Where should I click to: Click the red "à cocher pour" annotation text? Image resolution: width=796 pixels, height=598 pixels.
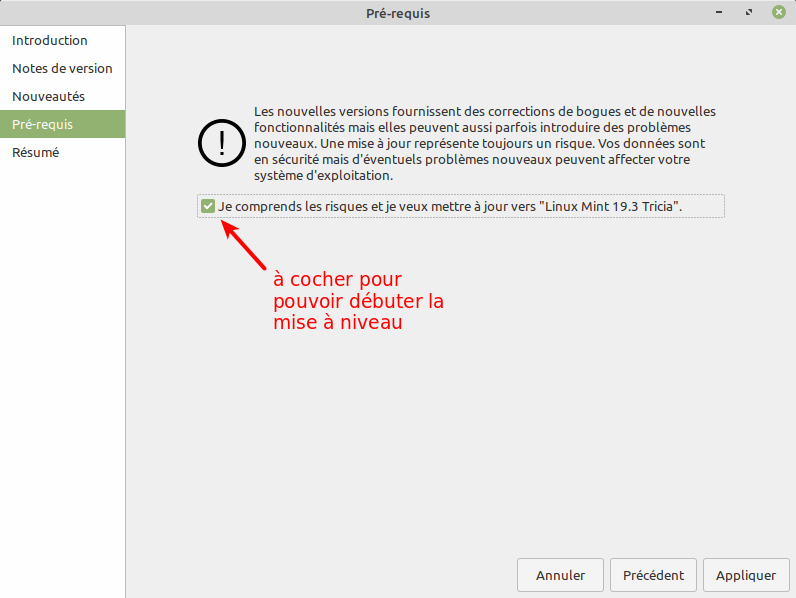[337, 279]
